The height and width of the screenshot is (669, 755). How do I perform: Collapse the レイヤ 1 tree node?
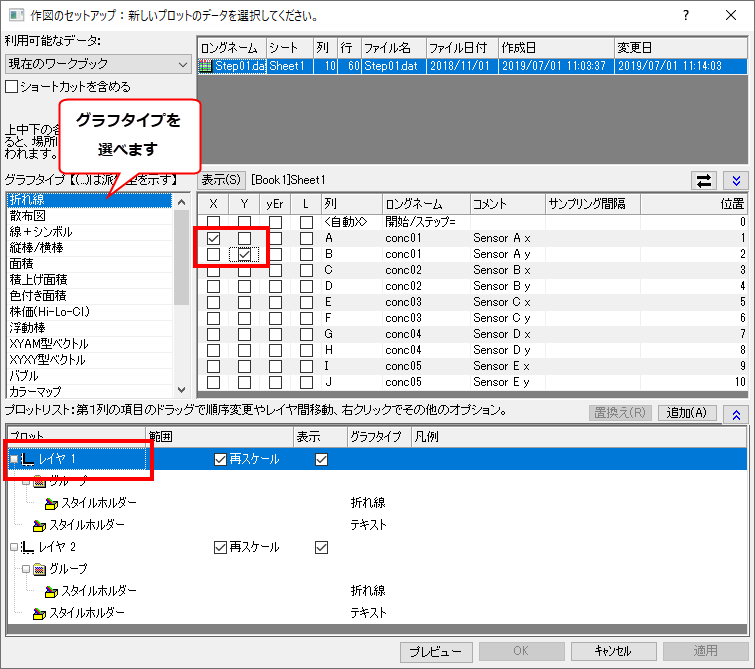click(x=13, y=459)
